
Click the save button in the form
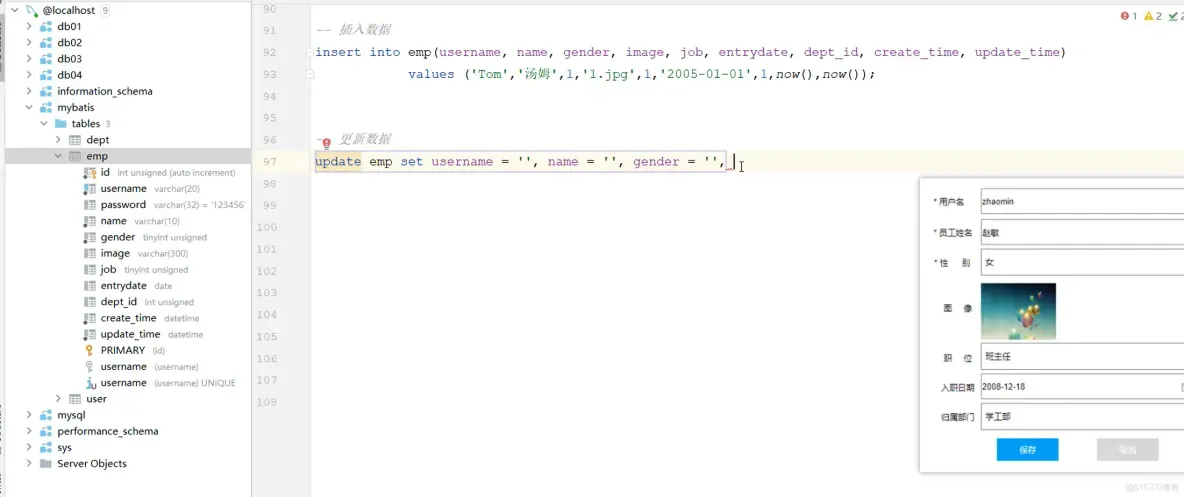click(x=1027, y=449)
